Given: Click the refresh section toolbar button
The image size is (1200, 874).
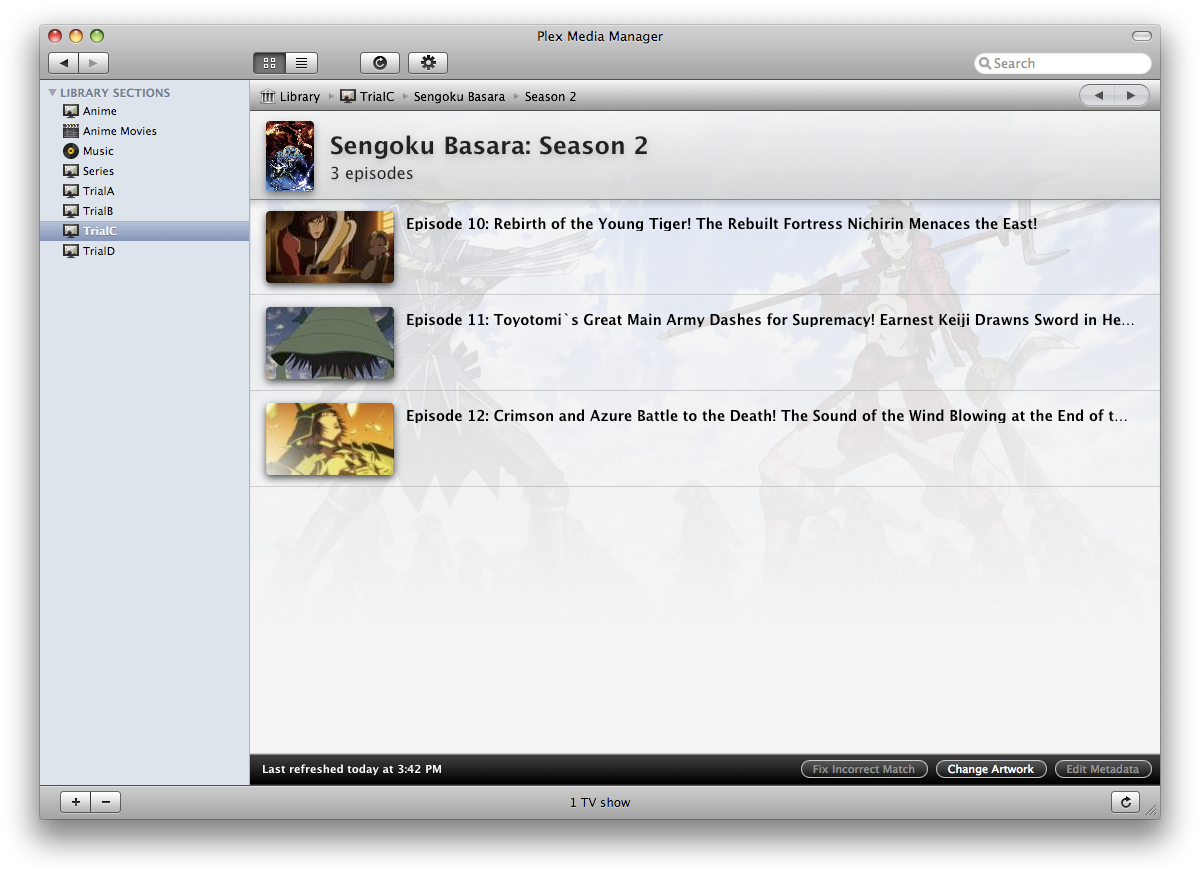Looking at the screenshot, I should click(379, 63).
